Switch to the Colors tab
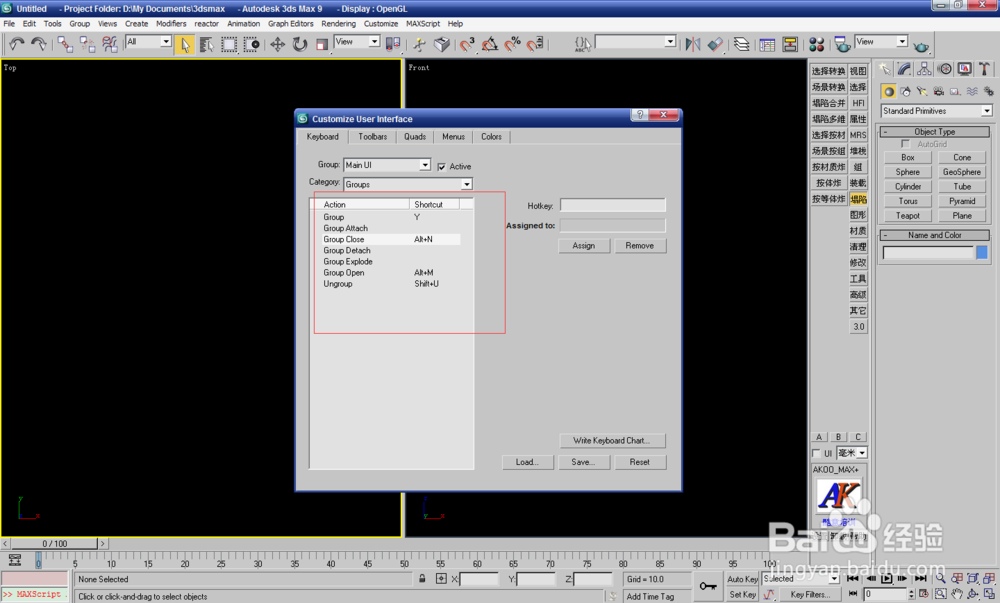 coord(491,136)
